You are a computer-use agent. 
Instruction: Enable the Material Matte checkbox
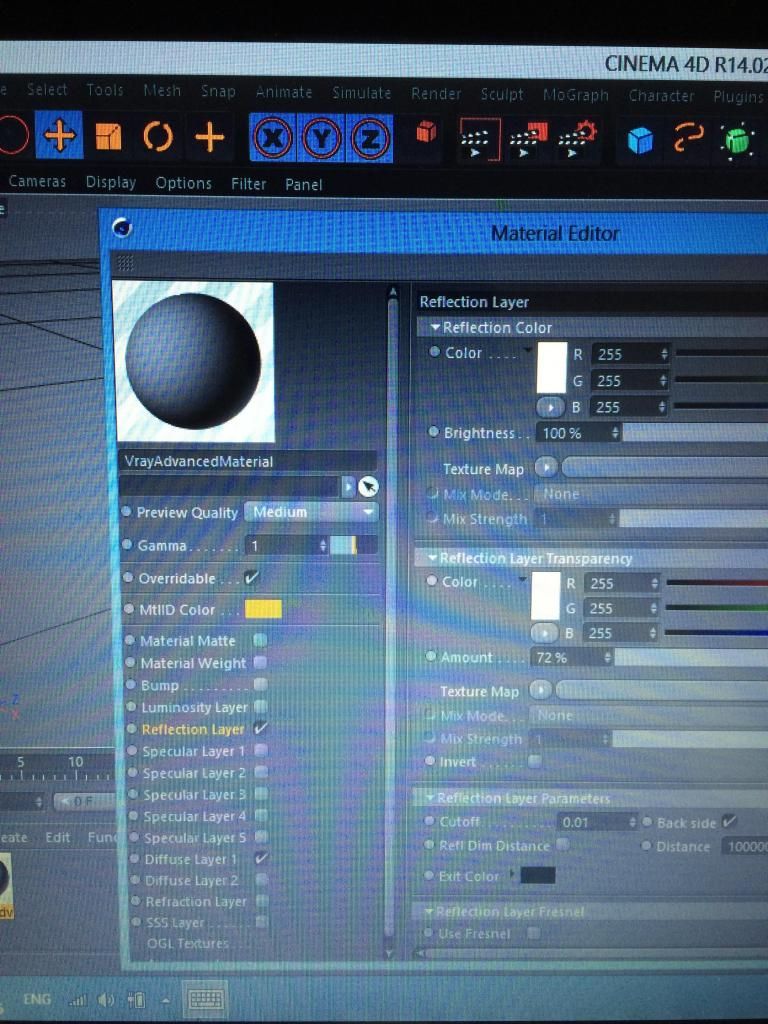260,640
